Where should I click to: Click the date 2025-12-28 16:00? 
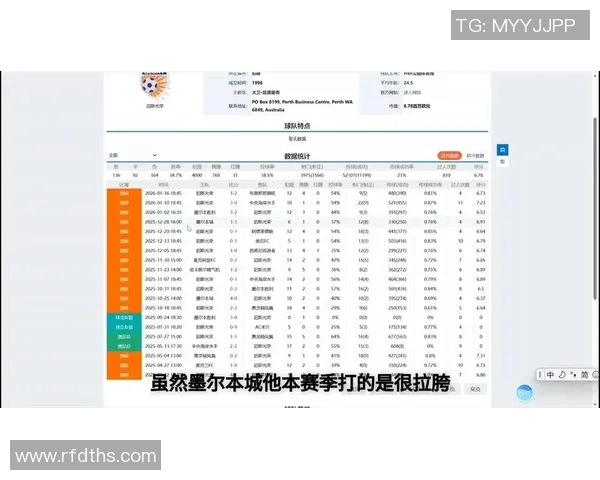pyautogui.click(x=163, y=222)
